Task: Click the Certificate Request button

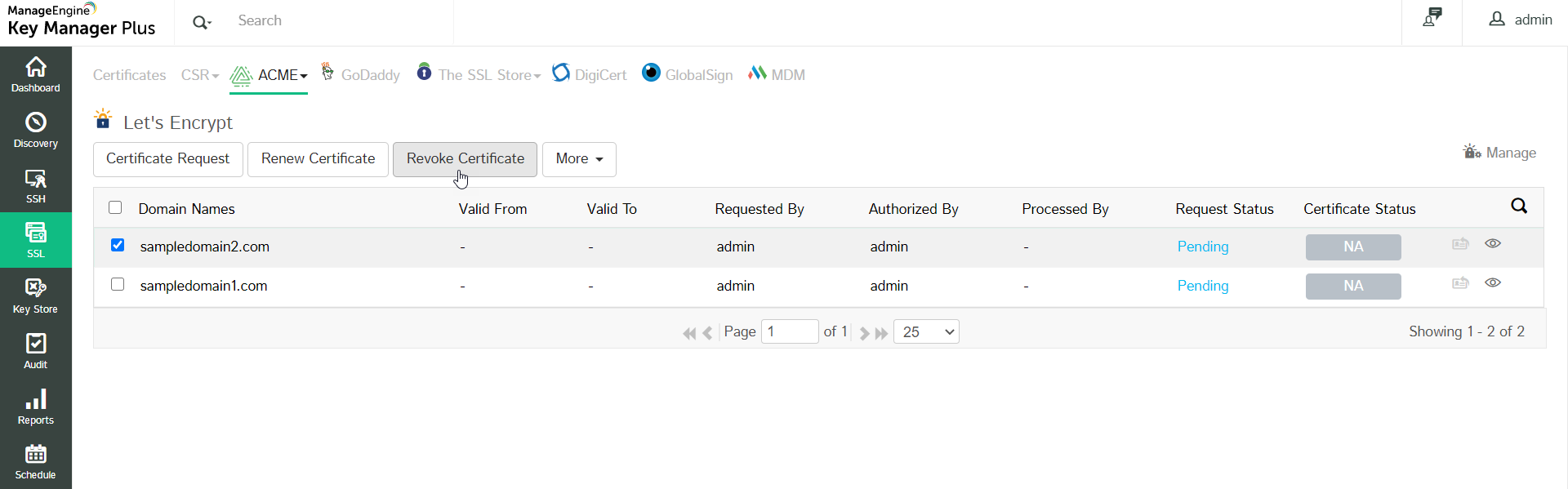Action: tap(167, 159)
